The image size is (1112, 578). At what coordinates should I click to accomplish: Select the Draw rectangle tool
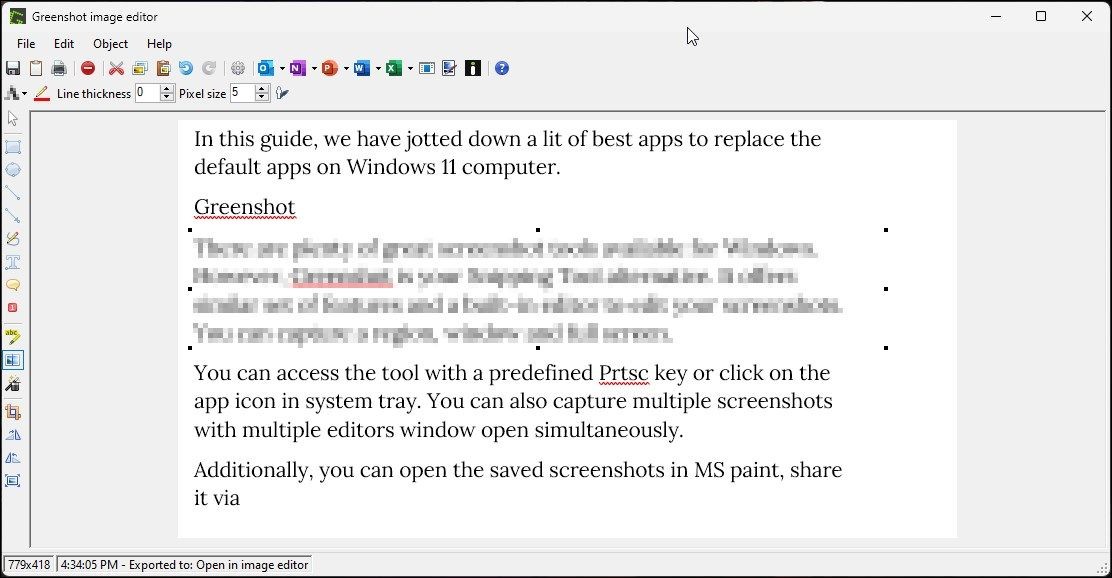coord(13,147)
